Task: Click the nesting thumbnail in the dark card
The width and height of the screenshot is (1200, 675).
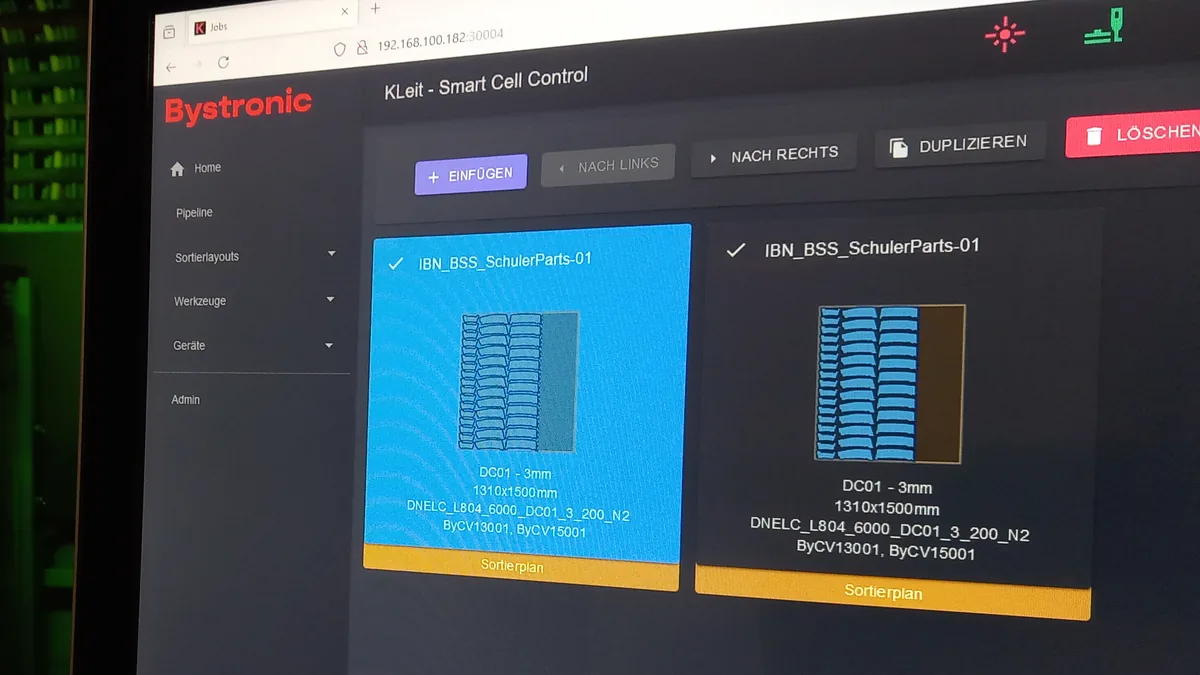Action: [x=890, y=384]
